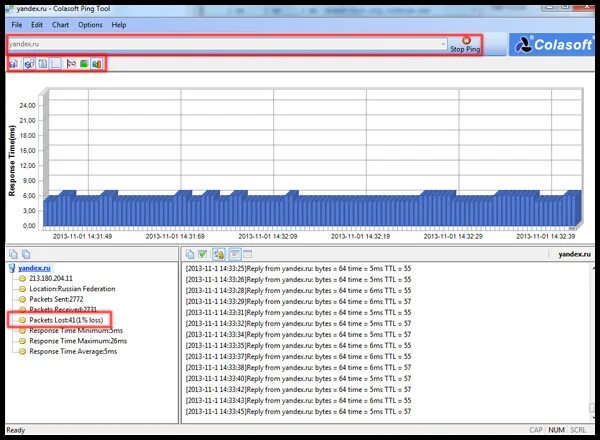This screenshot has height=440, width=600.
Task: Click the log entry at 14:33:34
Action: 298,334
